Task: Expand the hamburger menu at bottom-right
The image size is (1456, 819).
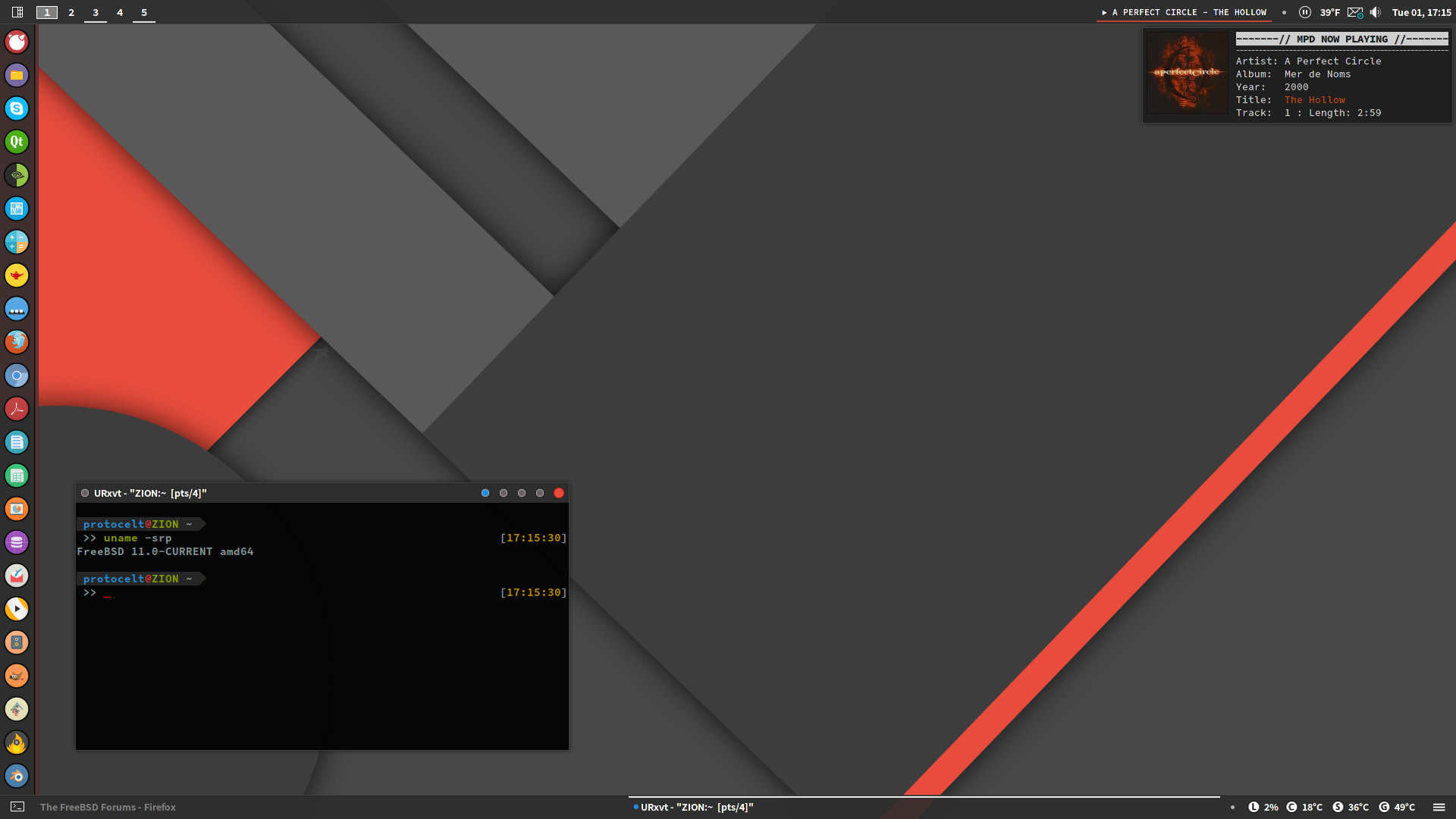Action: pyautogui.click(x=1439, y=807)
